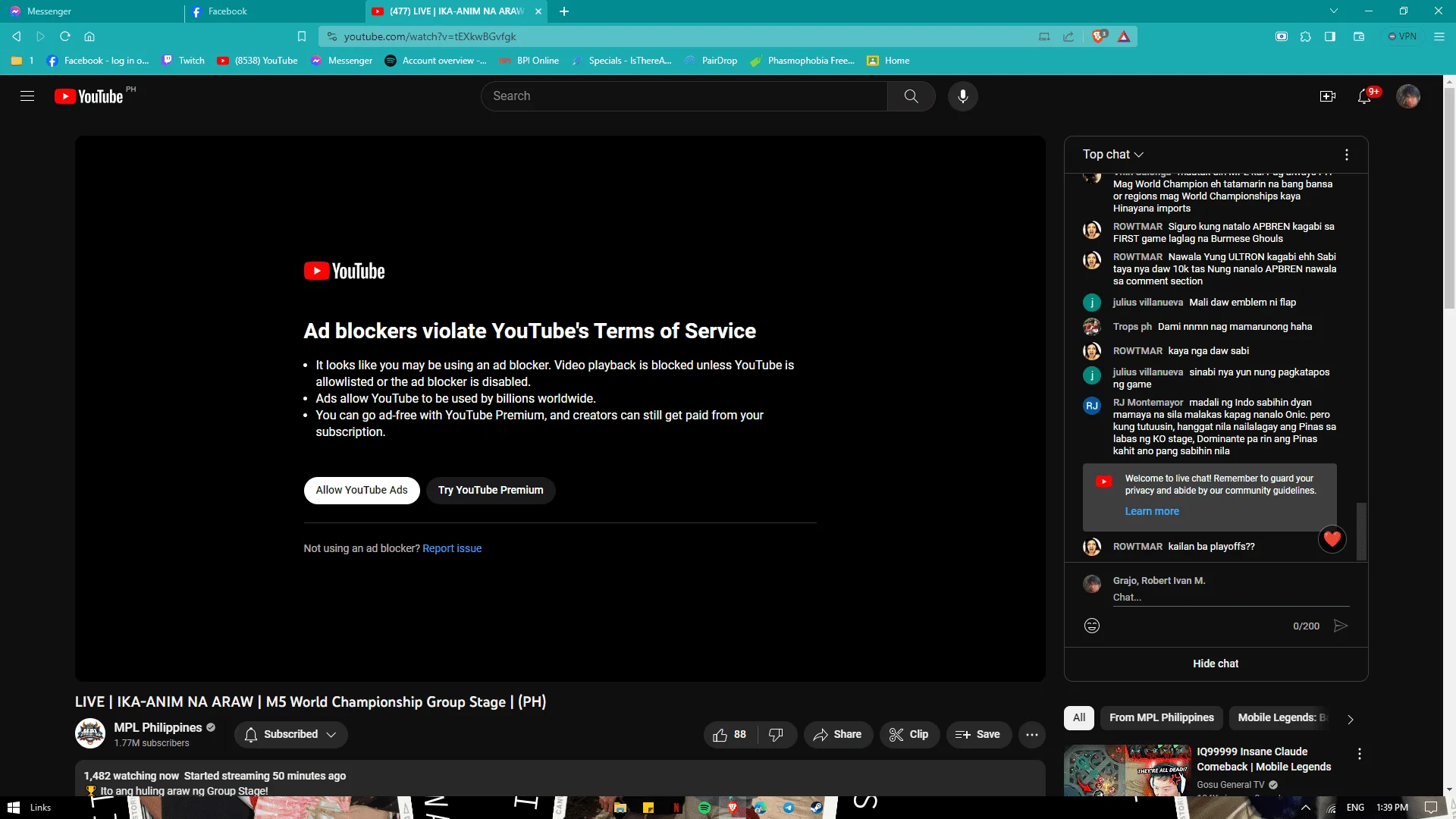Open Brave Rewards triangle icon
Viewport: 1456px width, 819px height.
(x=1124, y=36)
